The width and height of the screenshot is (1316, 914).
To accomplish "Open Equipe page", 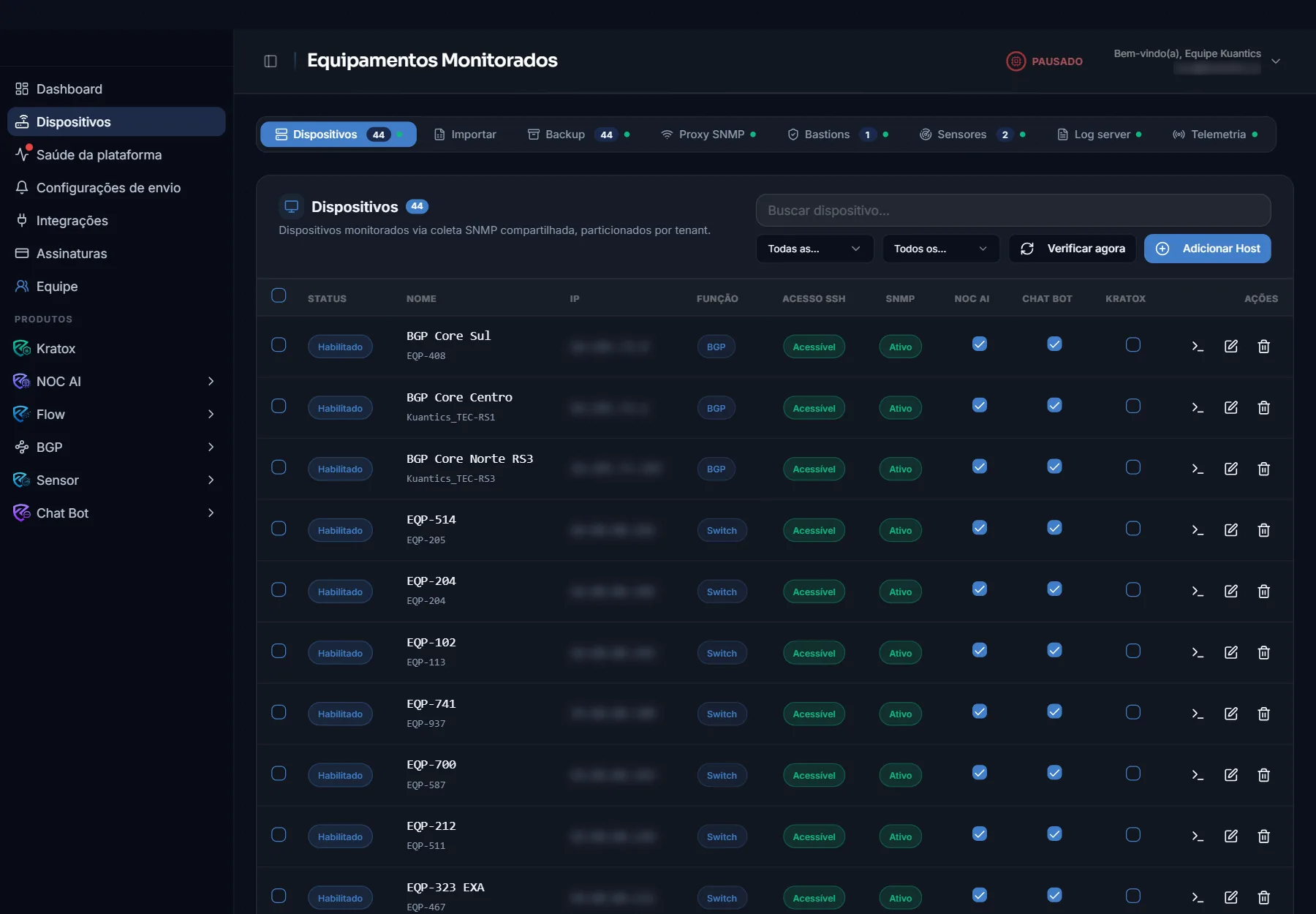I will [116, 286].
